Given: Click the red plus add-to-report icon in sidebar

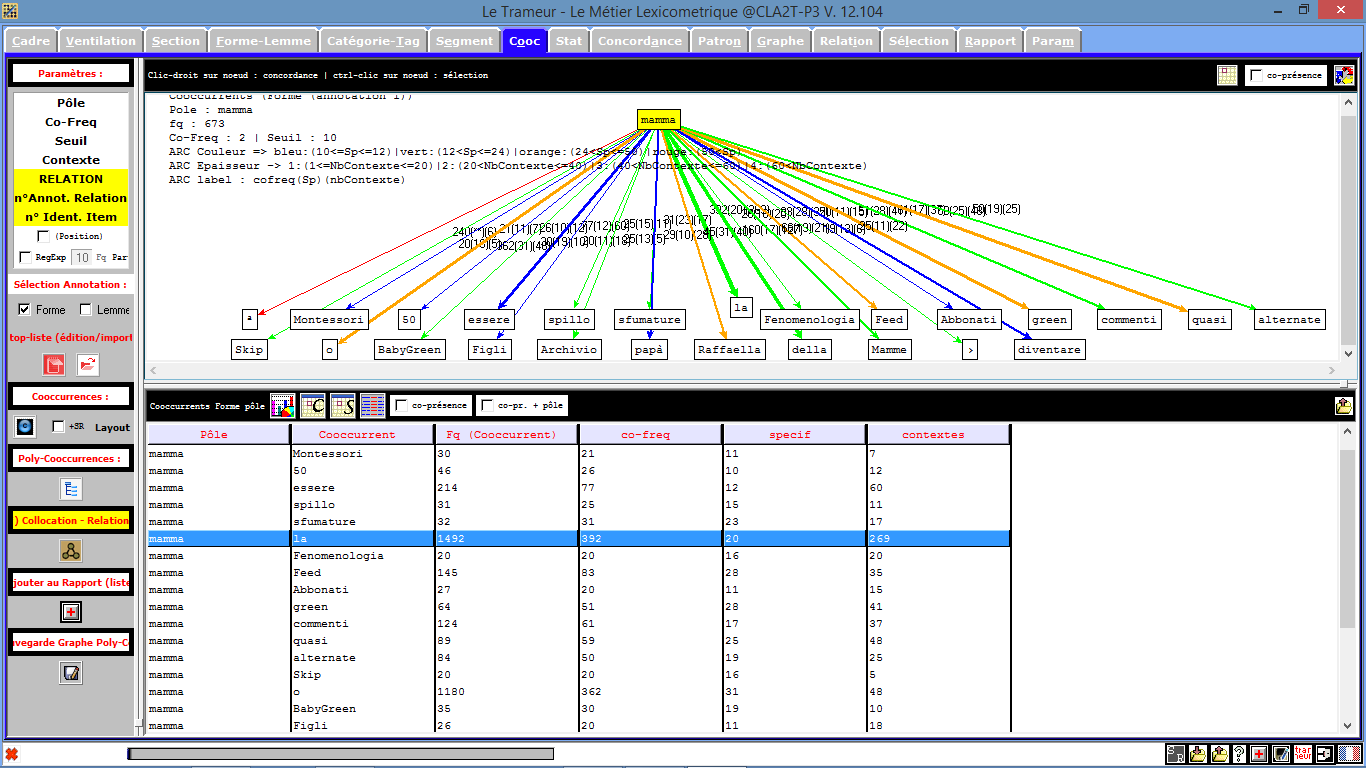Looking at the screenshot, I should pos(71,612).
